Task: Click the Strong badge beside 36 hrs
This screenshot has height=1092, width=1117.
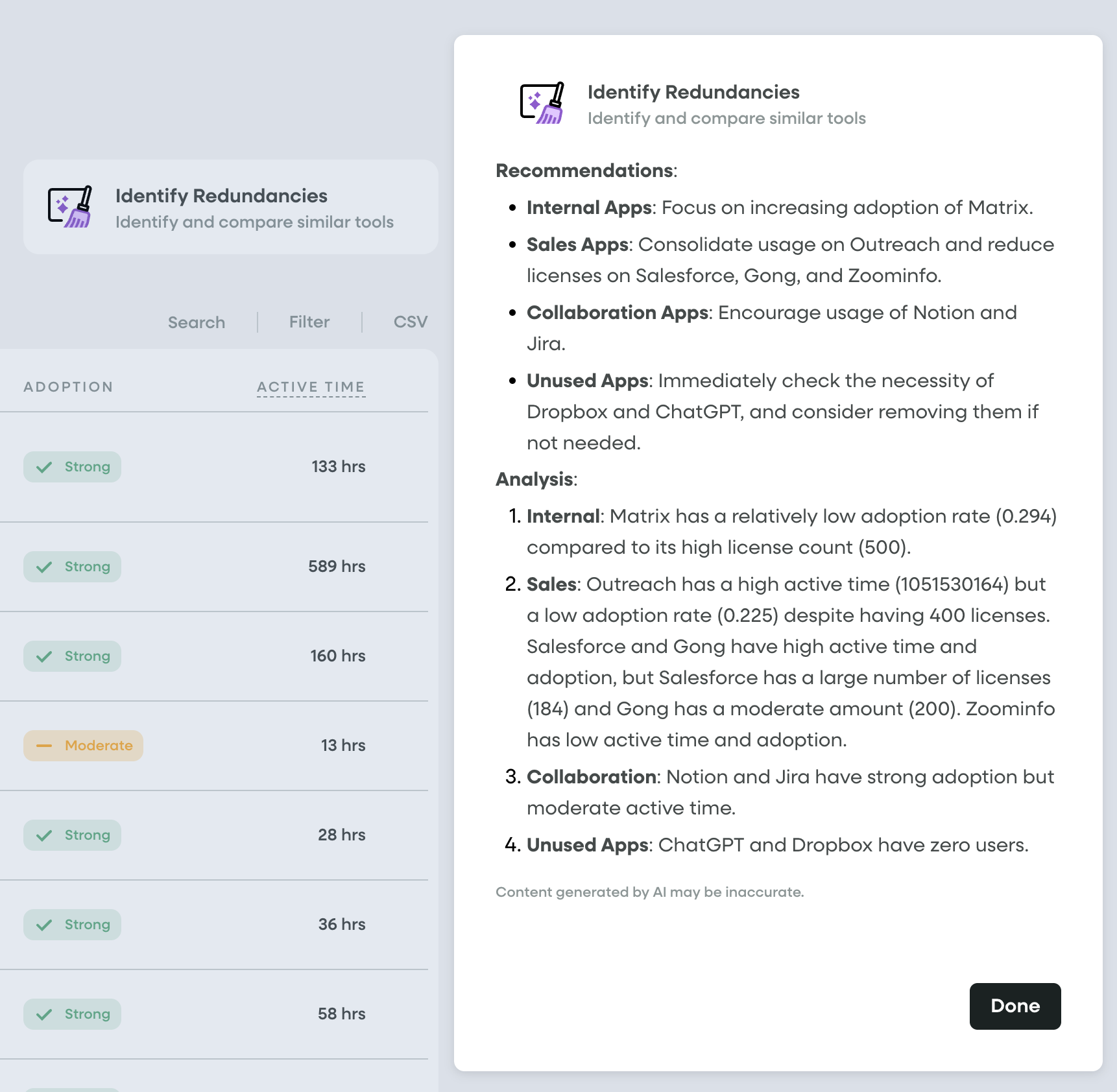Action: pos(73,925)
